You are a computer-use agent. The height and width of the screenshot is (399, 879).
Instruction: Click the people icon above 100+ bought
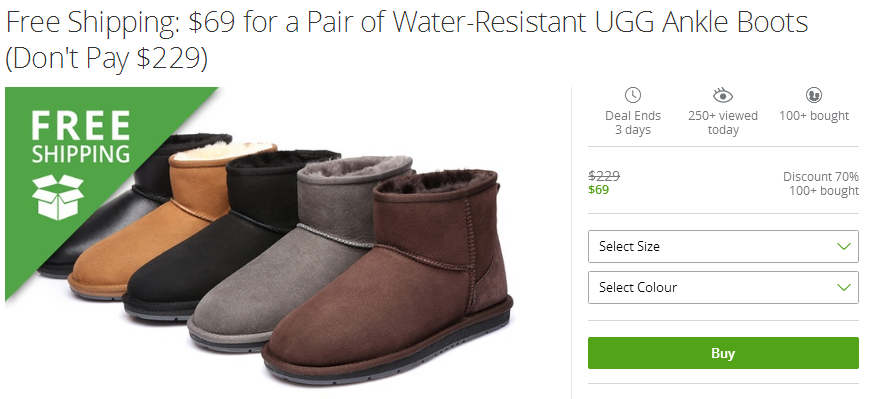813,95
